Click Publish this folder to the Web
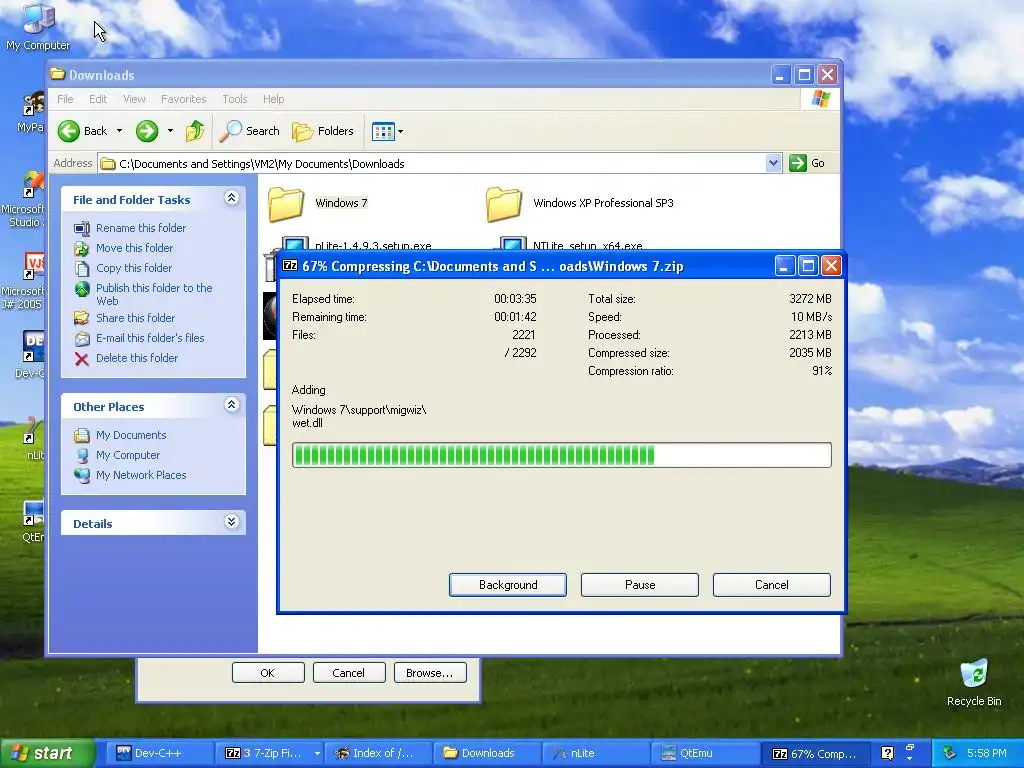 coord(154,294)
